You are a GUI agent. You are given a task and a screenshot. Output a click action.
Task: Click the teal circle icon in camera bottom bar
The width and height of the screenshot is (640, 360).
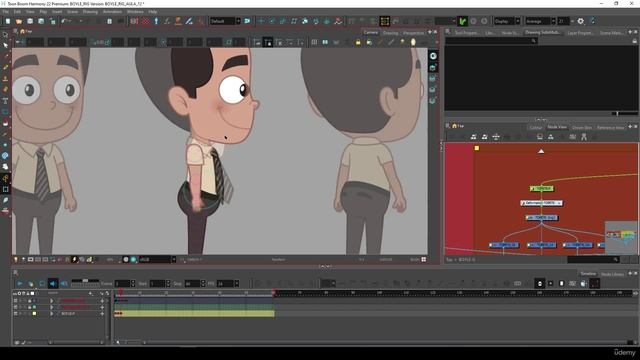(133, 260)
